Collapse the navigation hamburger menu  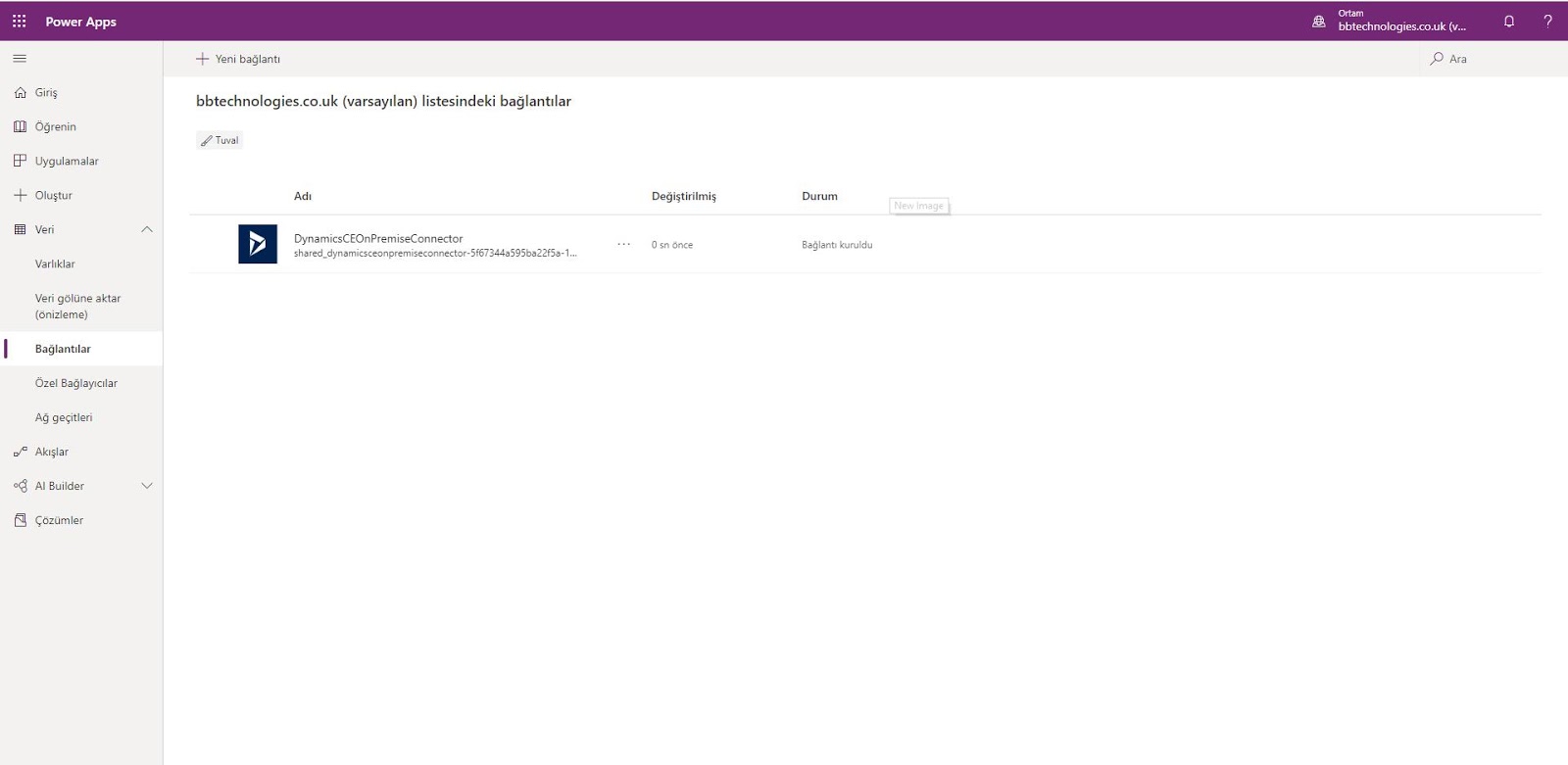20,59
